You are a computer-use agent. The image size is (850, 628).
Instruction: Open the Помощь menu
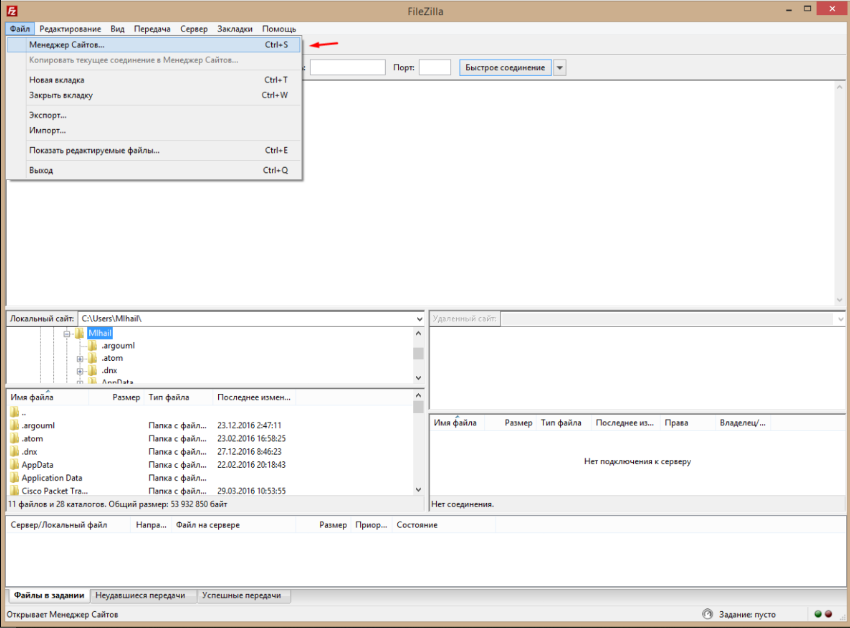coord(279,29)
